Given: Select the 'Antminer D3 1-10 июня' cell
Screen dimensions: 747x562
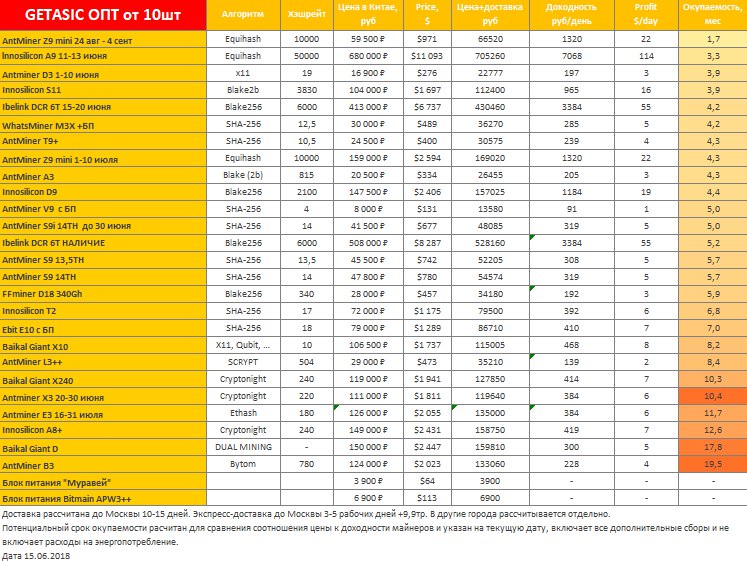Looking at the screenshot, I should 103,73.
